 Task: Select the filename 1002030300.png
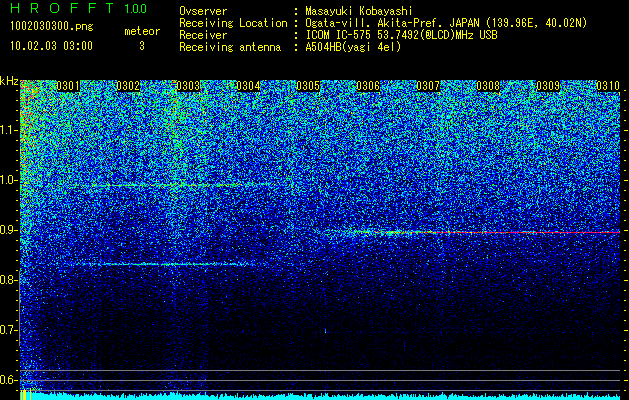52,27
